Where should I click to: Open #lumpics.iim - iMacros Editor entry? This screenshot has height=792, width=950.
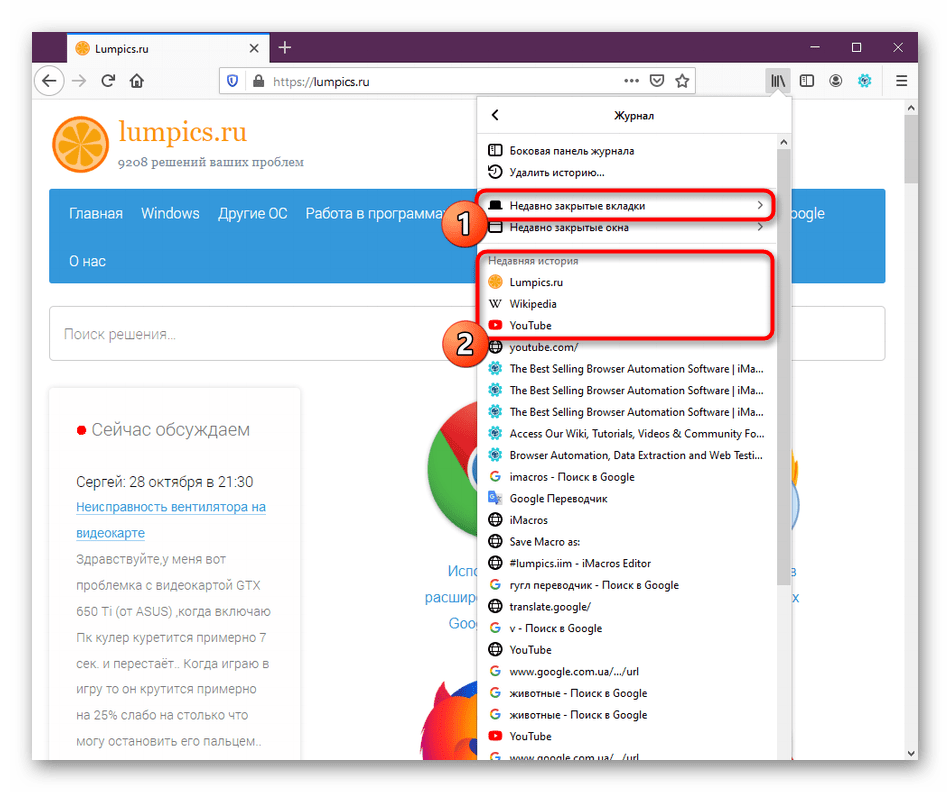click(627, 564)
